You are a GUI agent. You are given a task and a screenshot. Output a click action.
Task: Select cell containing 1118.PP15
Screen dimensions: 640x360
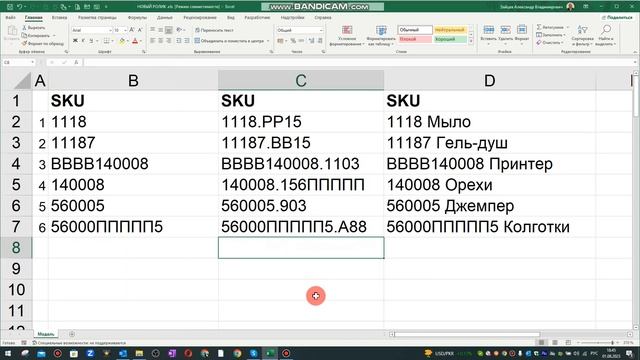[x=301, y=122]
